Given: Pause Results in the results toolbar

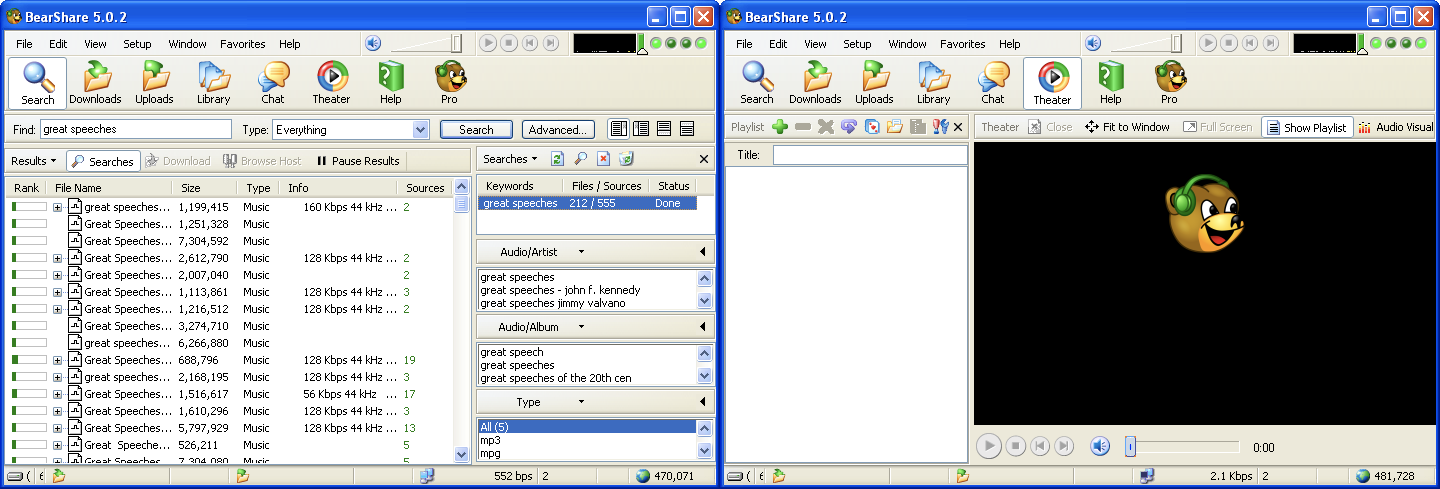Looking at the screenshot, I should pos(358,161).
